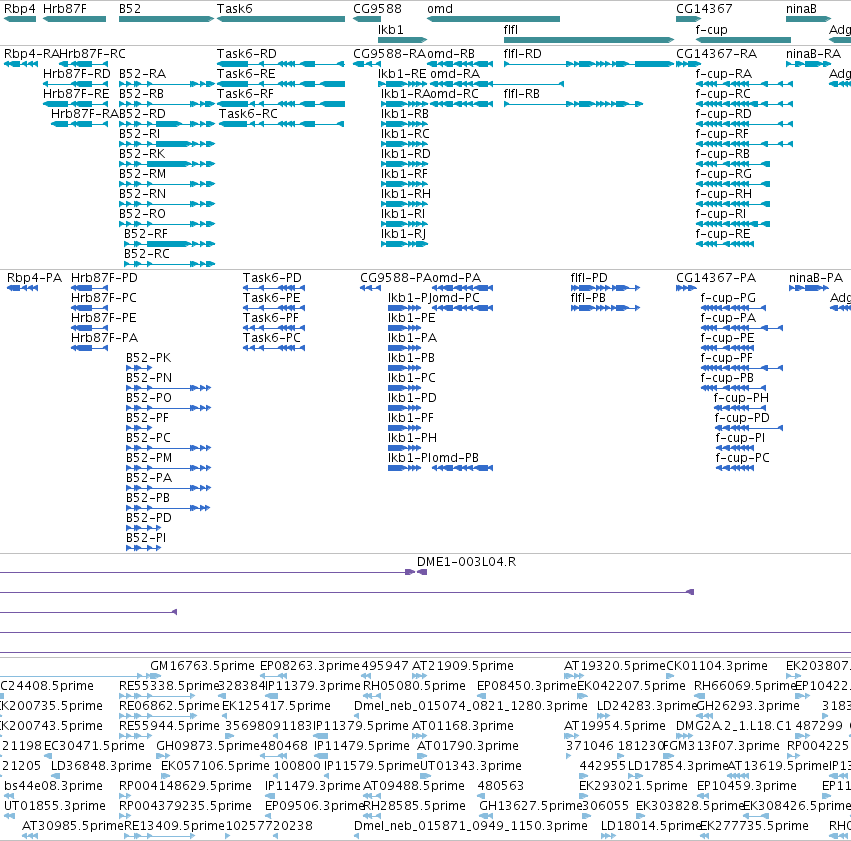
Task: Click transcript Task6-RF
Action: pos(281,104)
